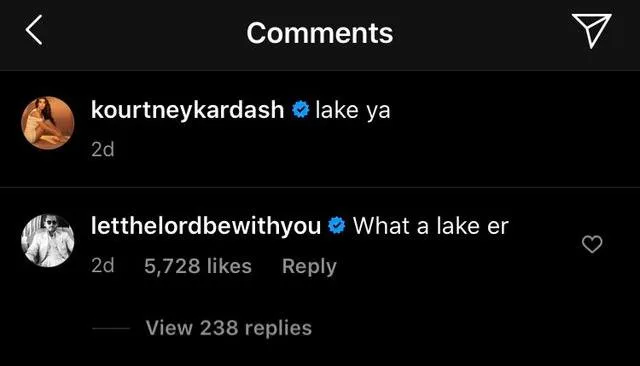Select the word 'ya' in kourtneykardash's comment

tap(378, 112)
